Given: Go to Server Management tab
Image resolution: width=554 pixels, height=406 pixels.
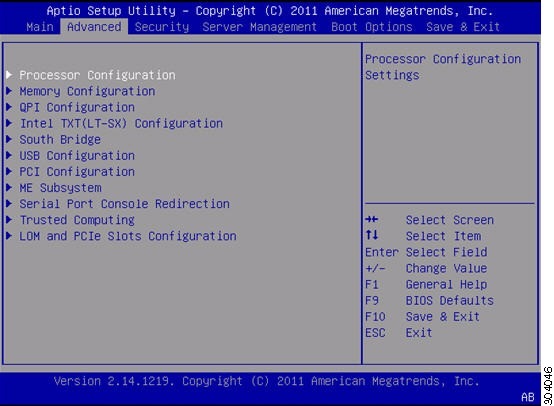Looking at the screenshot, I should tap(259, 27).
